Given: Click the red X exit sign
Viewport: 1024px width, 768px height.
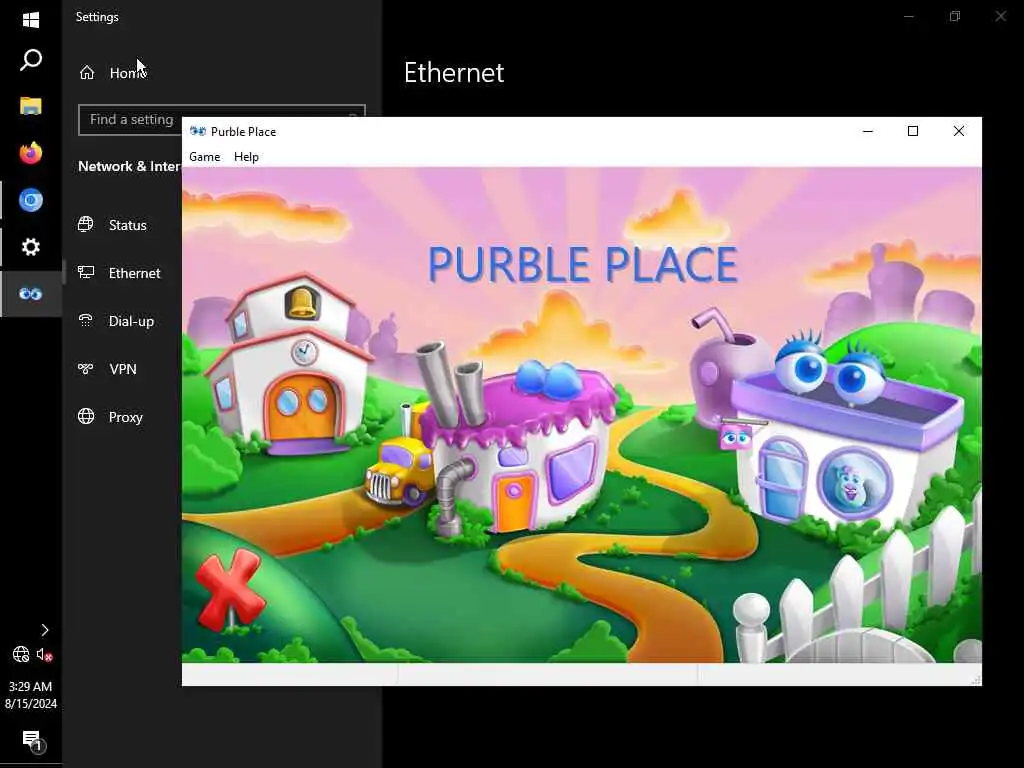Looking at the screenshot, I should tap(230, 590).
